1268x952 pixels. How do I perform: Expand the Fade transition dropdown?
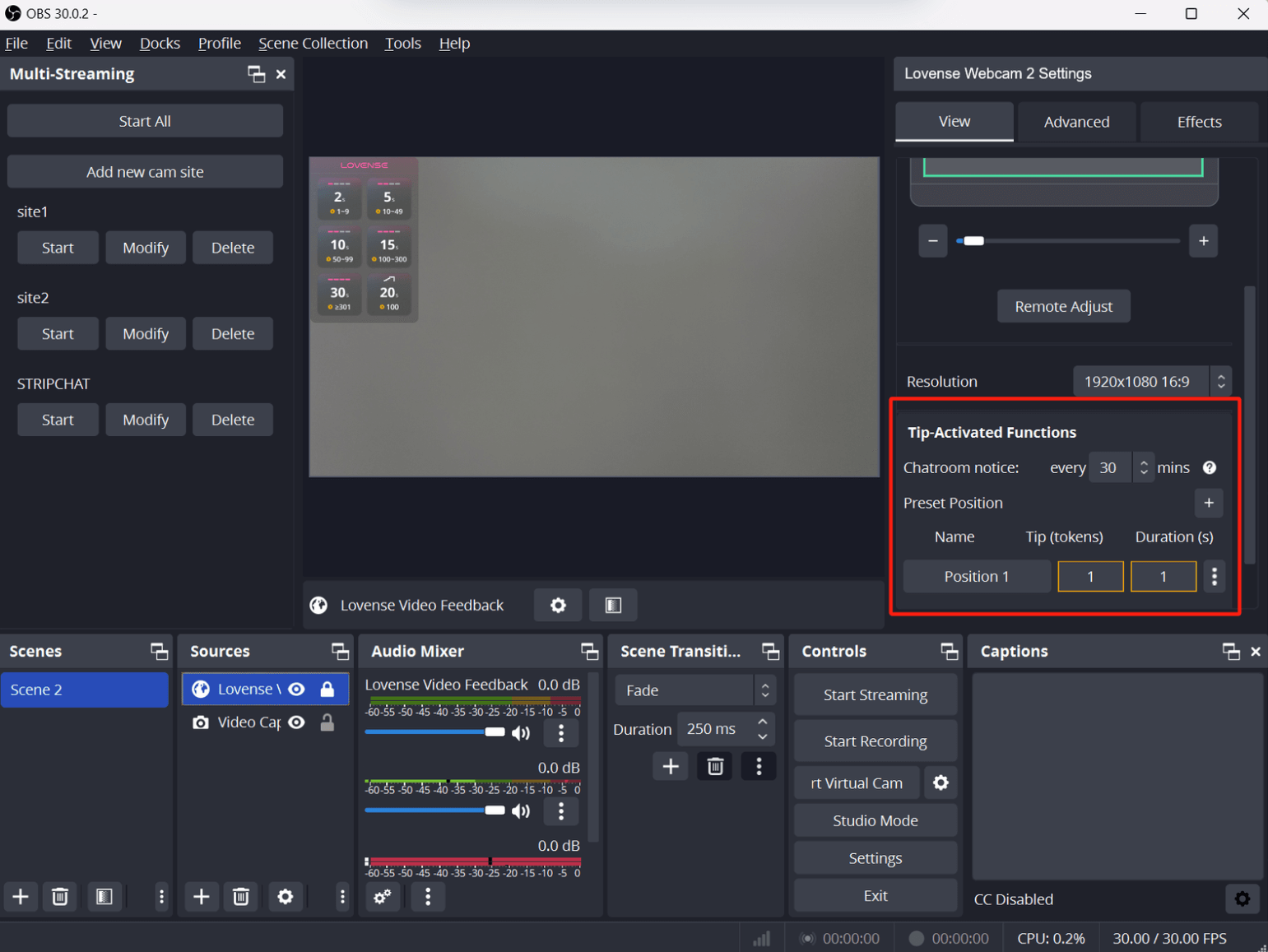[x=694, y=690]
